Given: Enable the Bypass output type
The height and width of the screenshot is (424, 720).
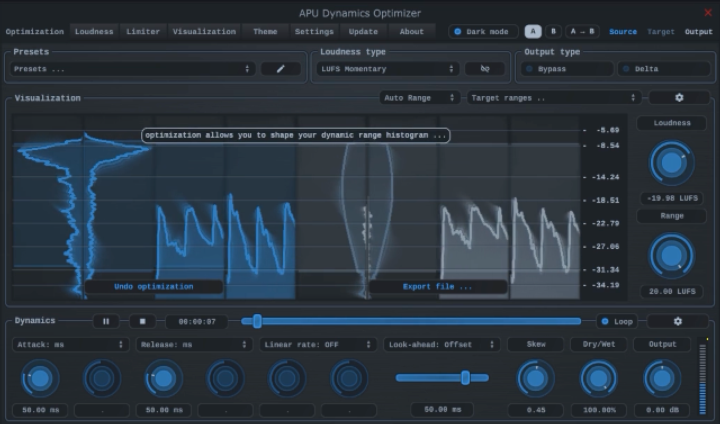Looking at the screenshot, I should click(567, 69).
